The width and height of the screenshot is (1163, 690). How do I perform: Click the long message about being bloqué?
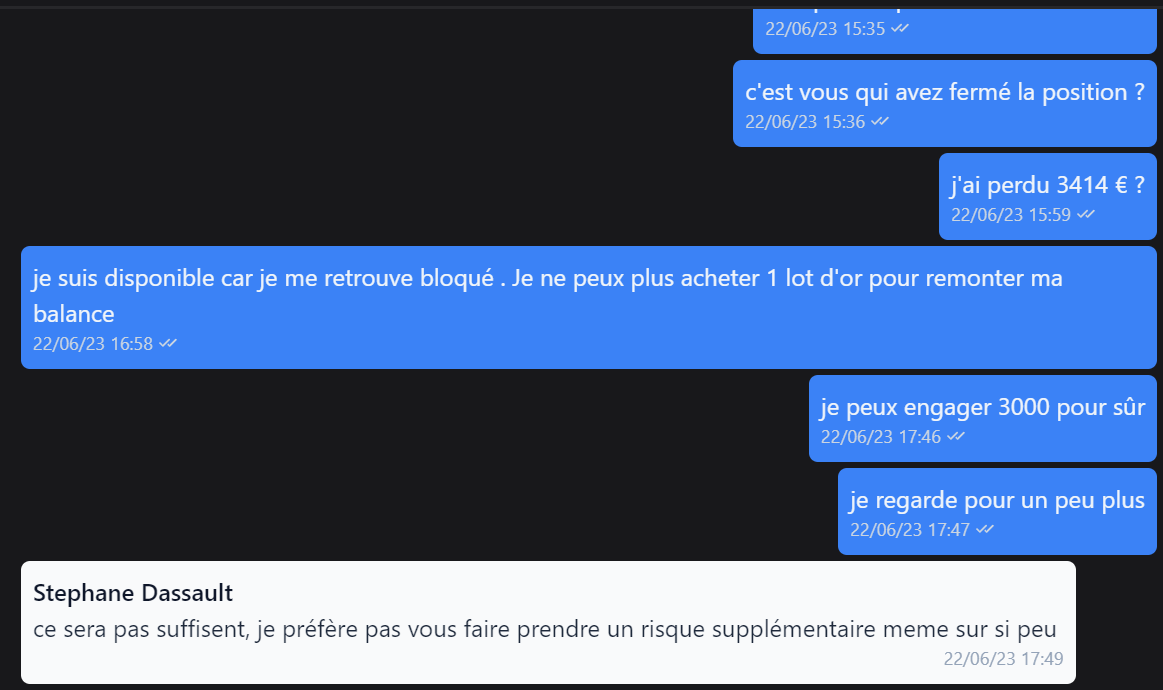(588, 307)
